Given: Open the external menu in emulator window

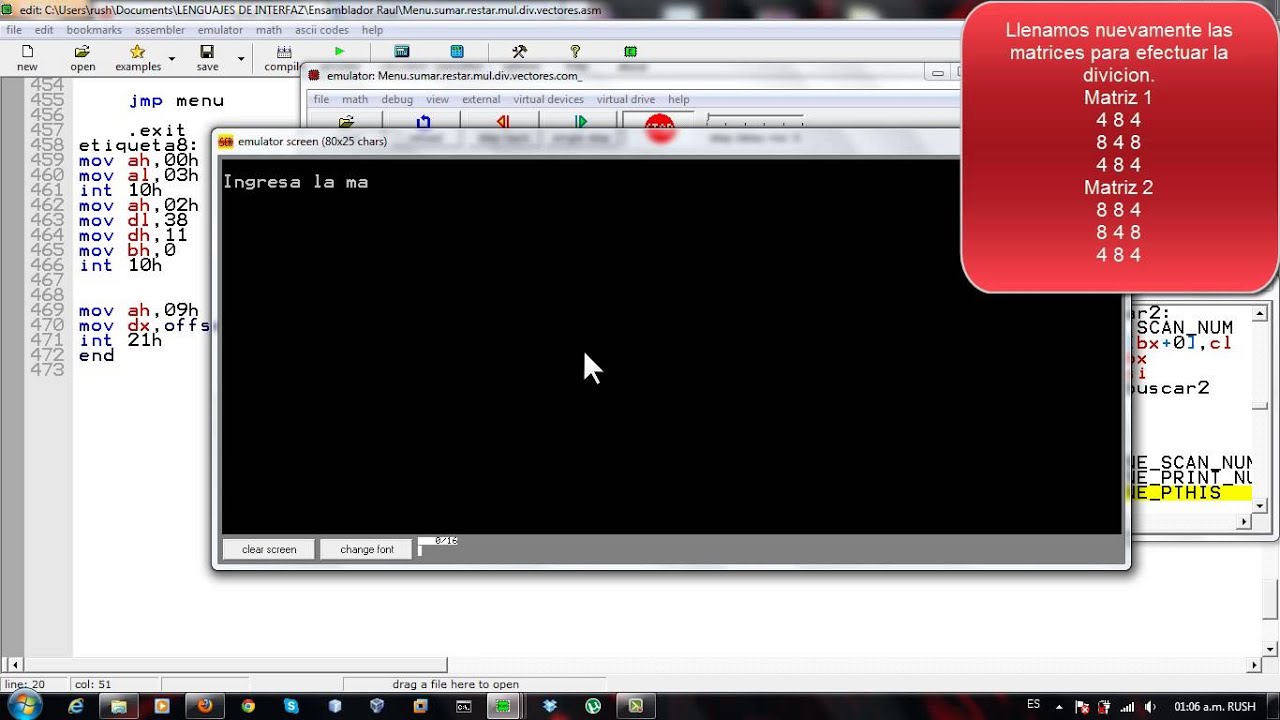Looking at the screenshot, I should tap(481, 99).
